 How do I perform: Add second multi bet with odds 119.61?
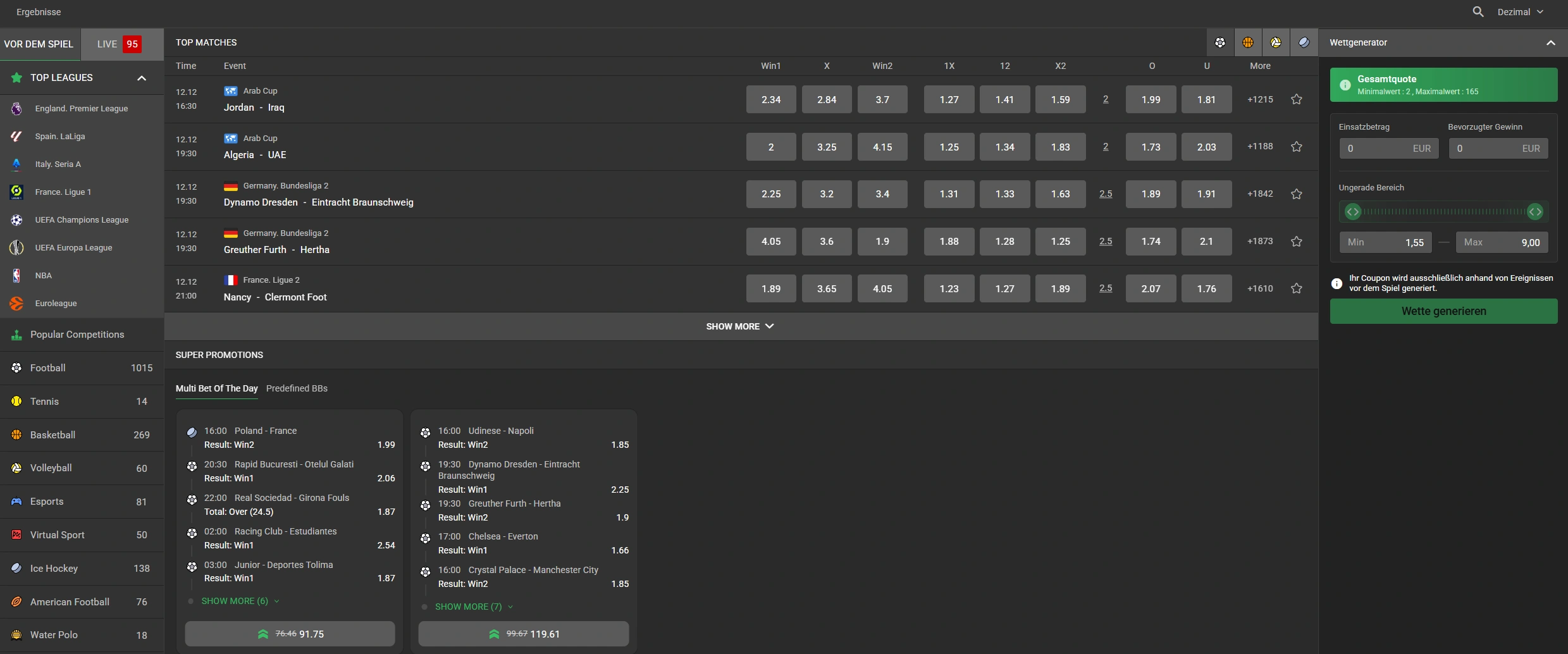(x=524, y=634)
